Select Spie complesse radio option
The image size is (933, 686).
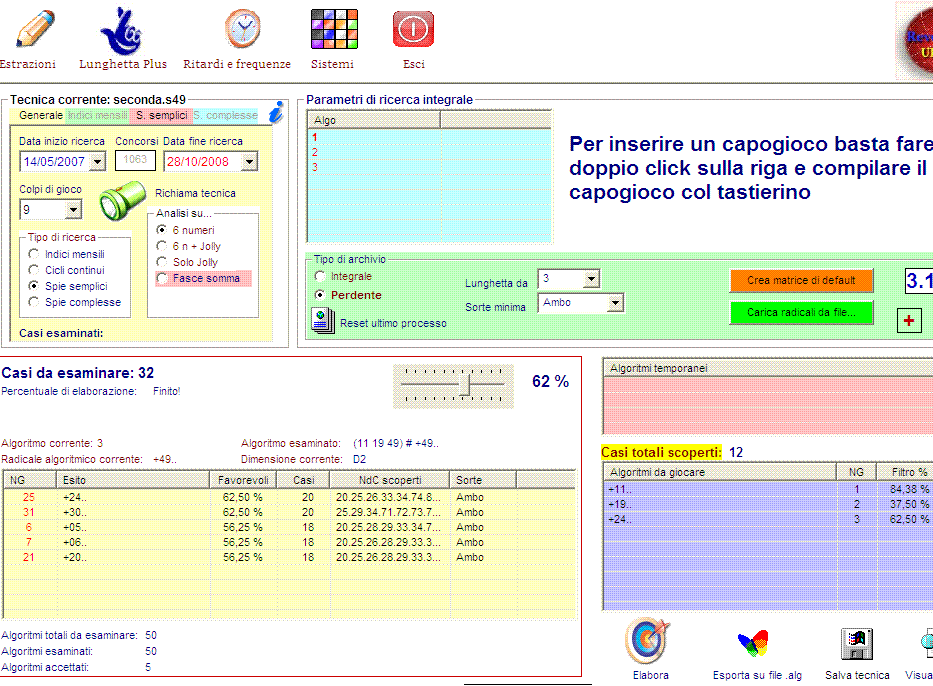pyautogui.click(x=34, y=302)
